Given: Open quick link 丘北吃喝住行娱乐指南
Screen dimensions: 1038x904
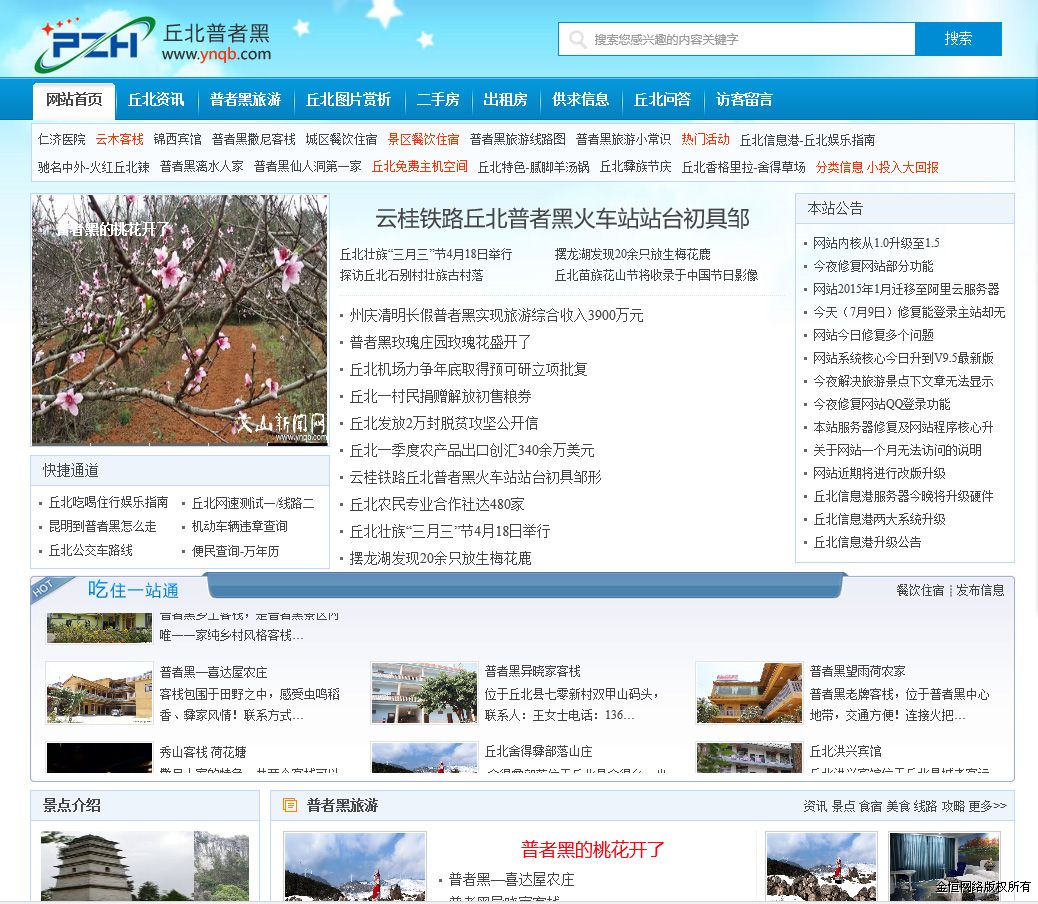Looking at the screenshot, I should [x=109, y=502].
